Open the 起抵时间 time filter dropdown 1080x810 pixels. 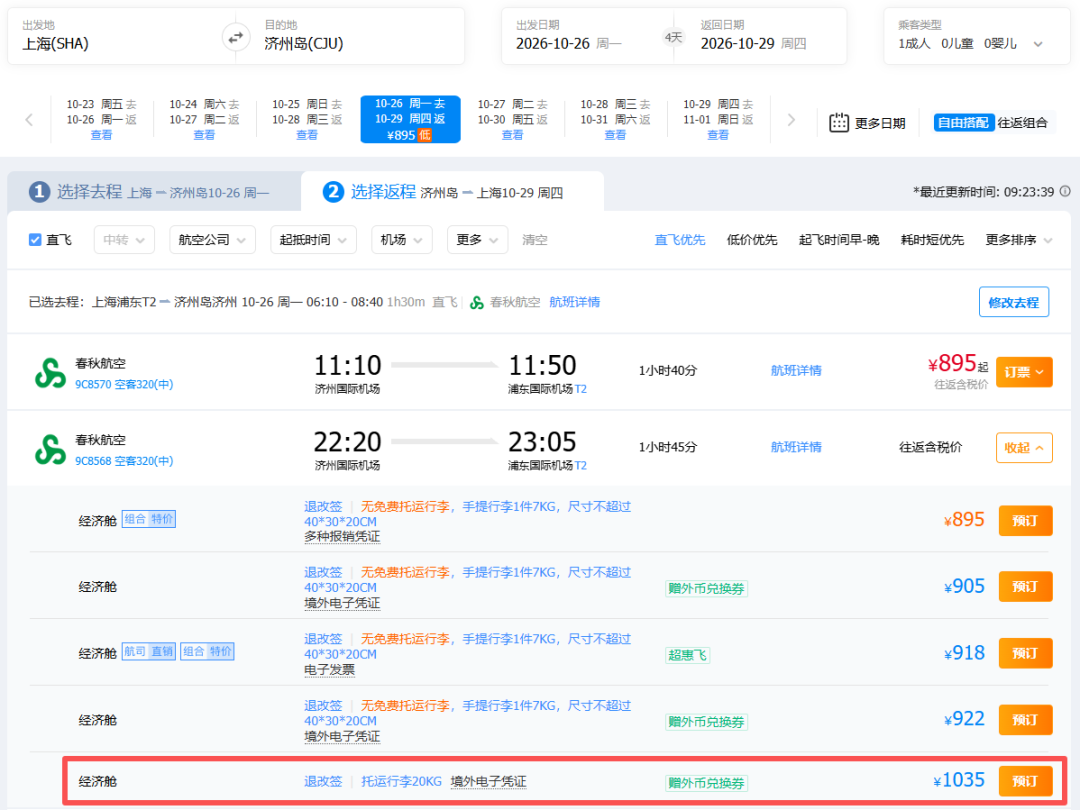tap(313, 240)
